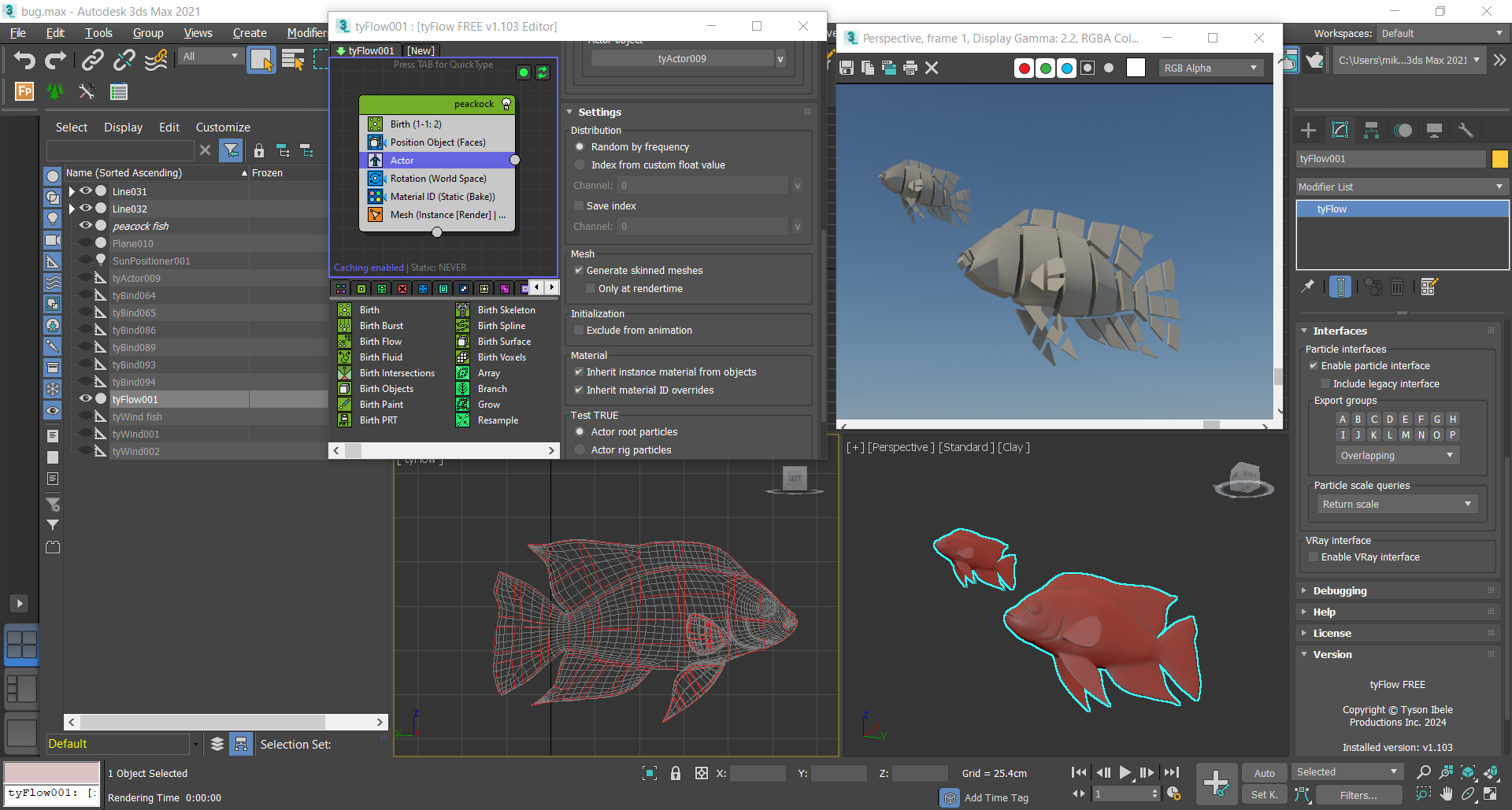
Task: Open the Hierarchy command panel tab
Action: tap(1371, 130)
